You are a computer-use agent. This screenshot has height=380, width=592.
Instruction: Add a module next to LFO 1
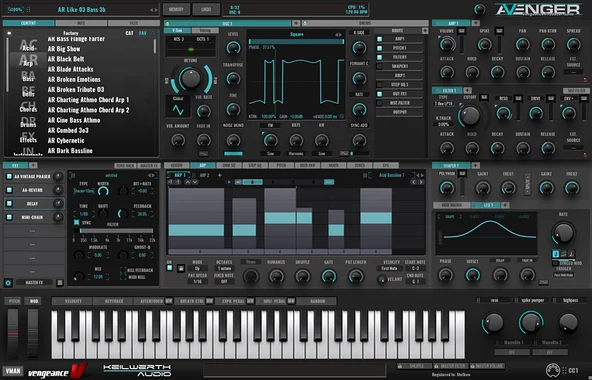pos(505,205)
